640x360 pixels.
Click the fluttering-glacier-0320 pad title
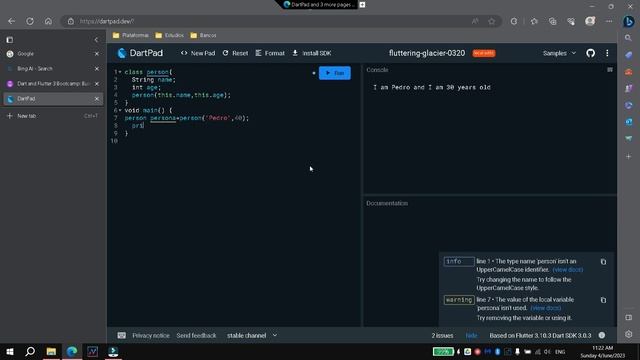pyautogui.click(x=427, y=53)
